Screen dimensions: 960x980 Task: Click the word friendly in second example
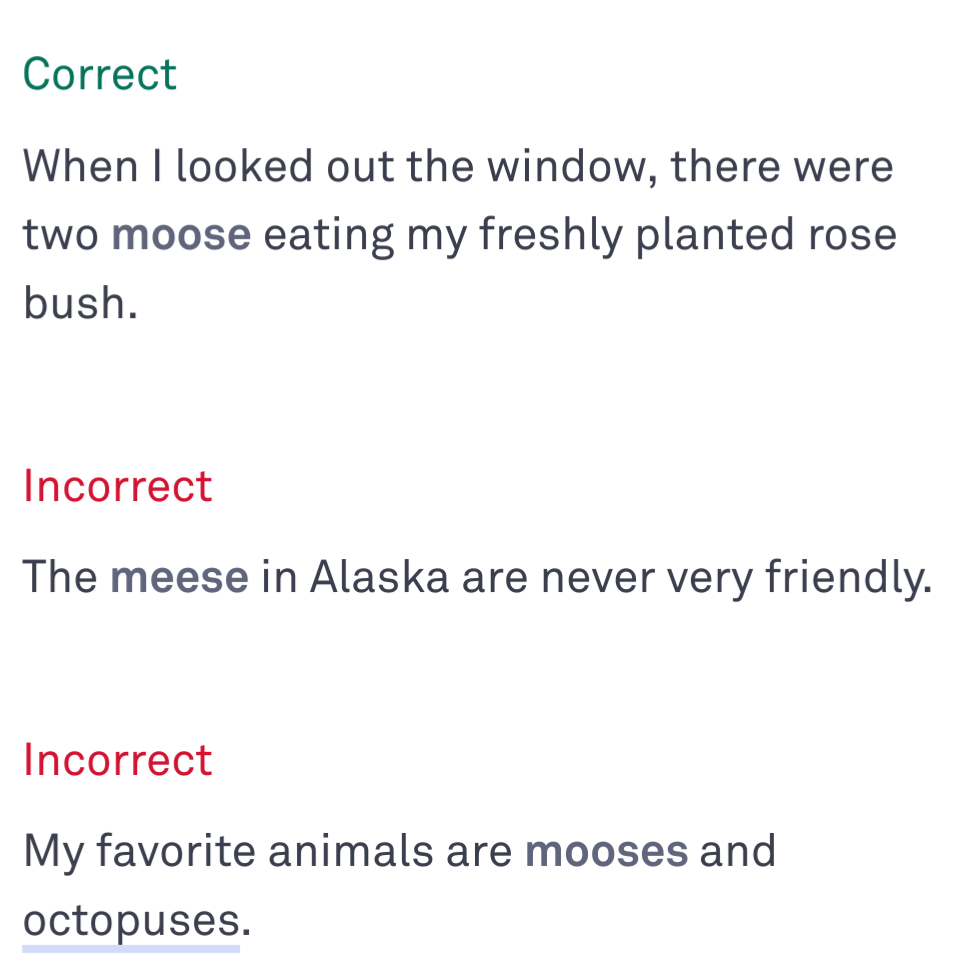coord(844,578)
